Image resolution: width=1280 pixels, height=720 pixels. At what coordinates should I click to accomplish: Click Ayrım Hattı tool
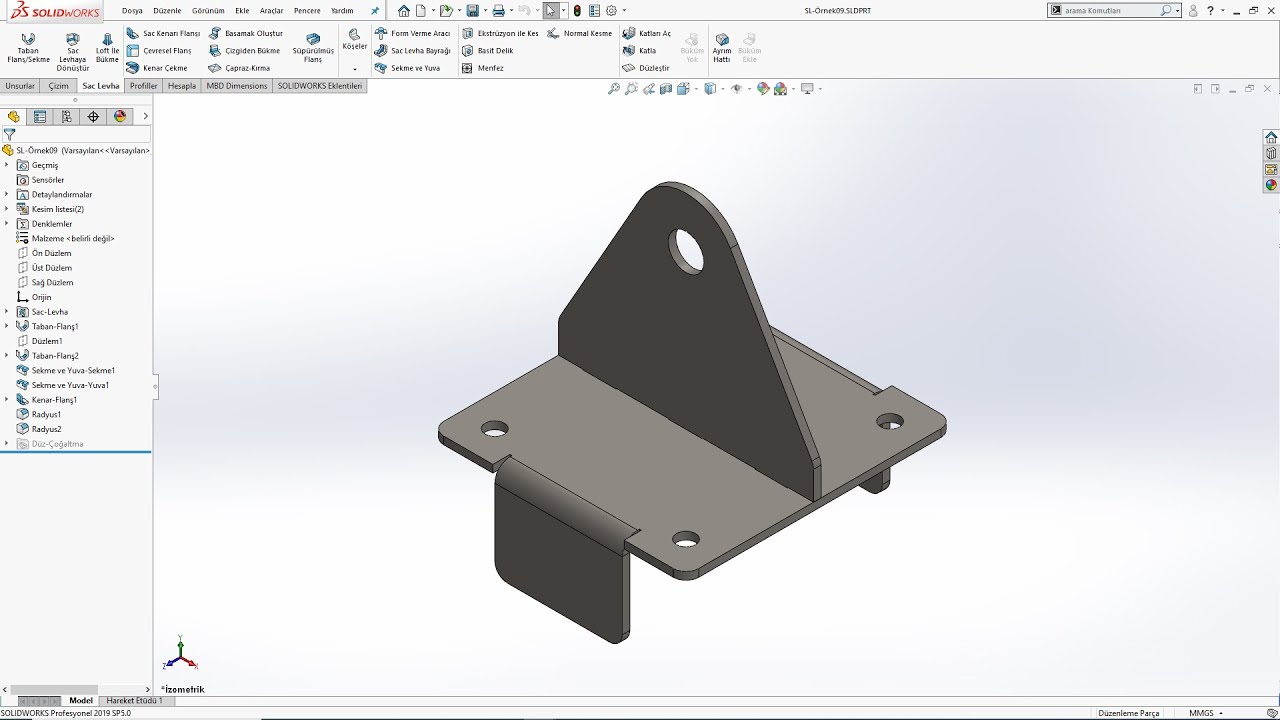click(722, 48)
